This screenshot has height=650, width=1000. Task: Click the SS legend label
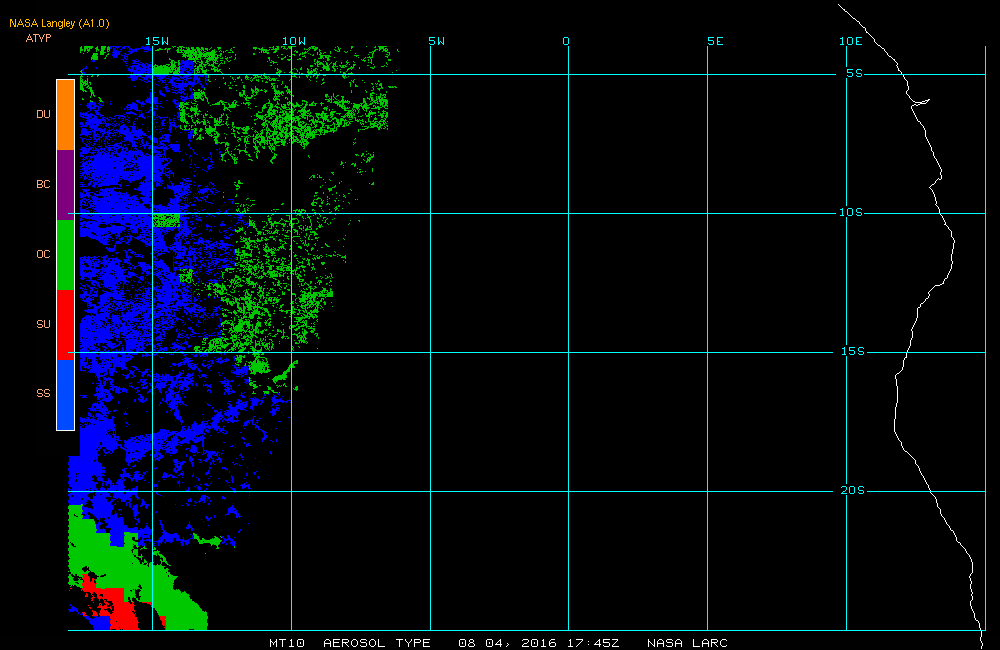tap(43, 394)
